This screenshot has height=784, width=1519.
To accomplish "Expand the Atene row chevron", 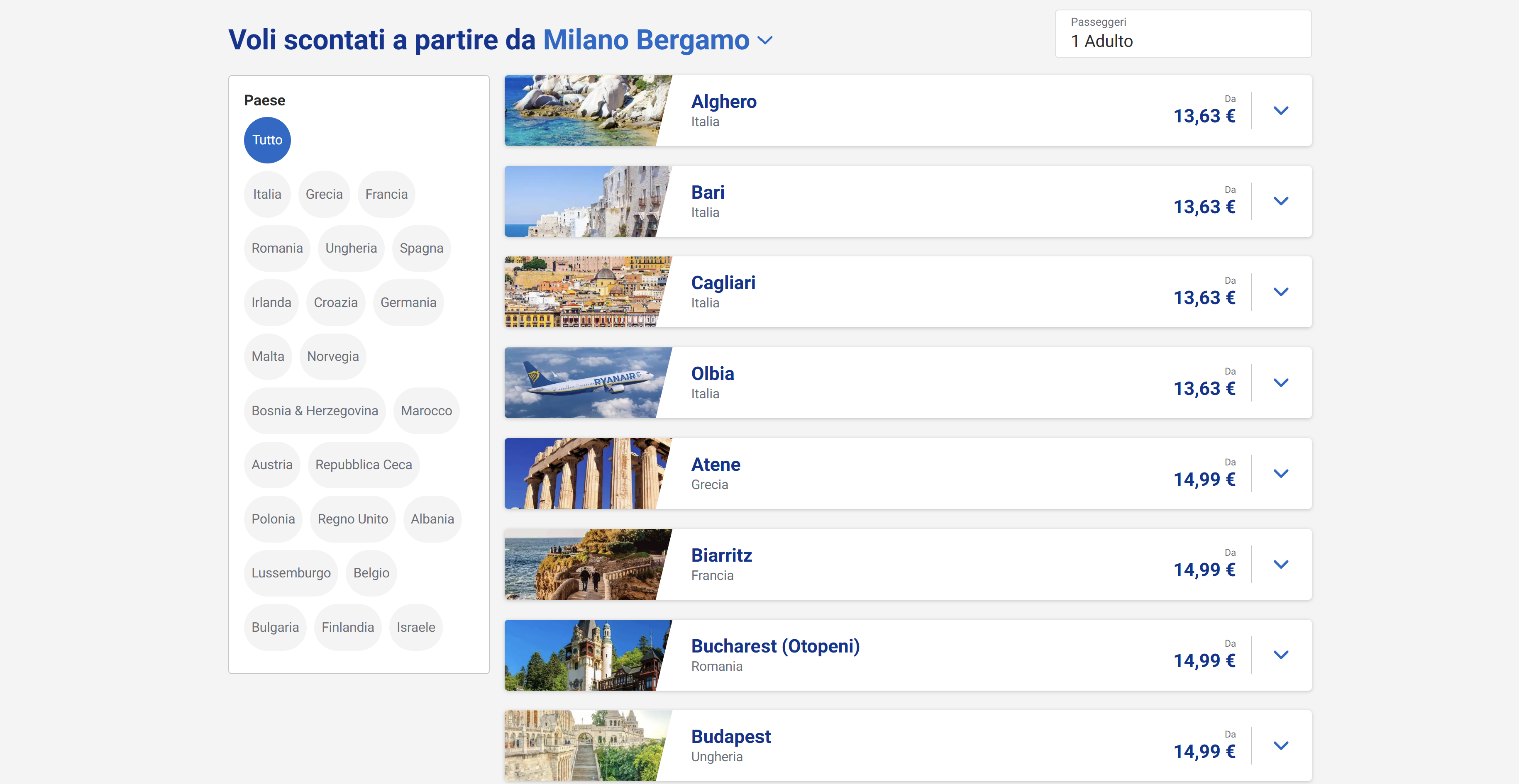I will (x=1280, y=474).
